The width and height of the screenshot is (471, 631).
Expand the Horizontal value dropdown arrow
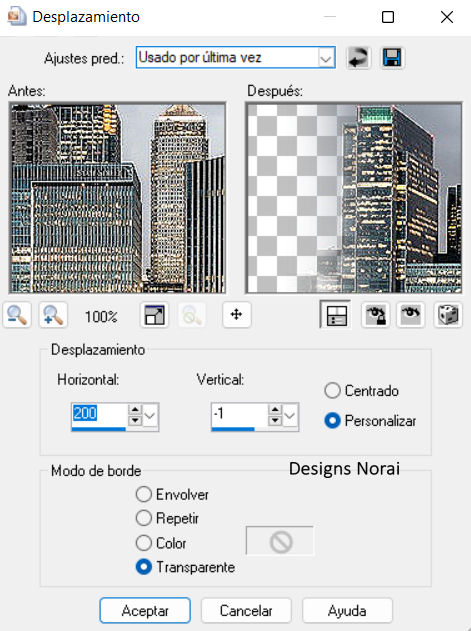[x=150, y=415]
